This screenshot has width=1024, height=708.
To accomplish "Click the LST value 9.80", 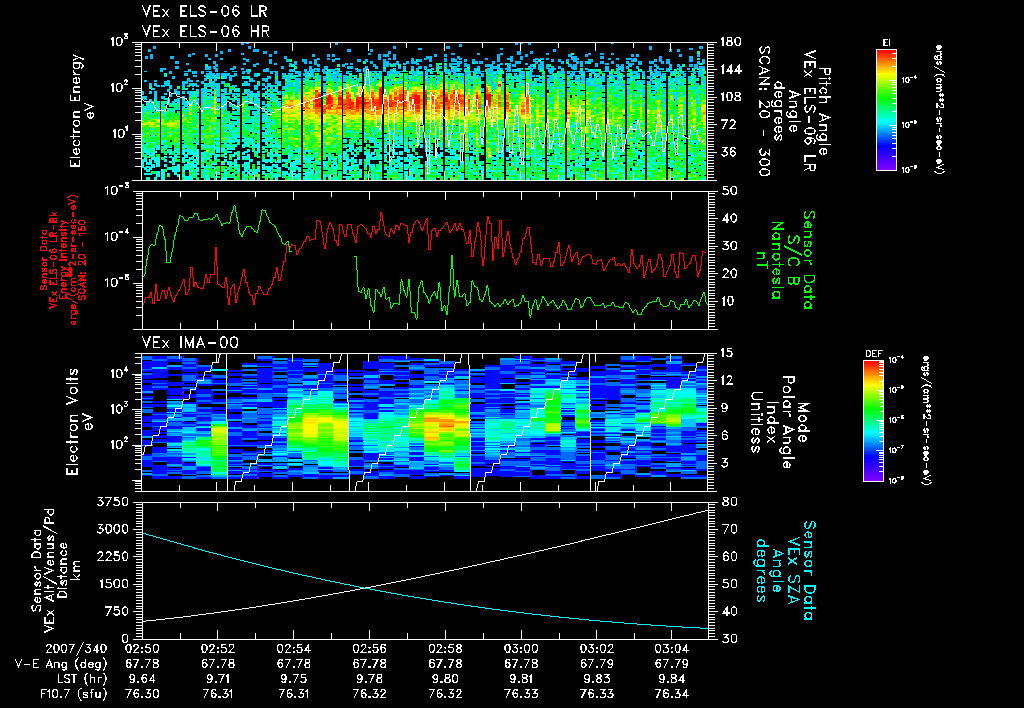I will tap(445, 679).
